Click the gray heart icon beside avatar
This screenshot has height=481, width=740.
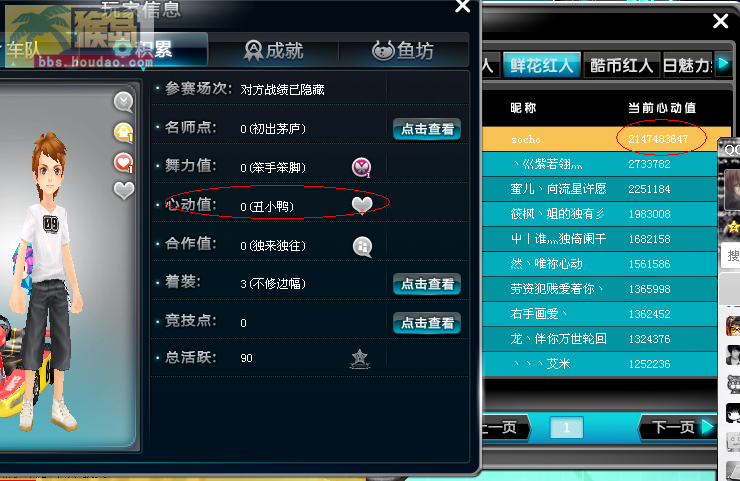(x=124, y=190)
